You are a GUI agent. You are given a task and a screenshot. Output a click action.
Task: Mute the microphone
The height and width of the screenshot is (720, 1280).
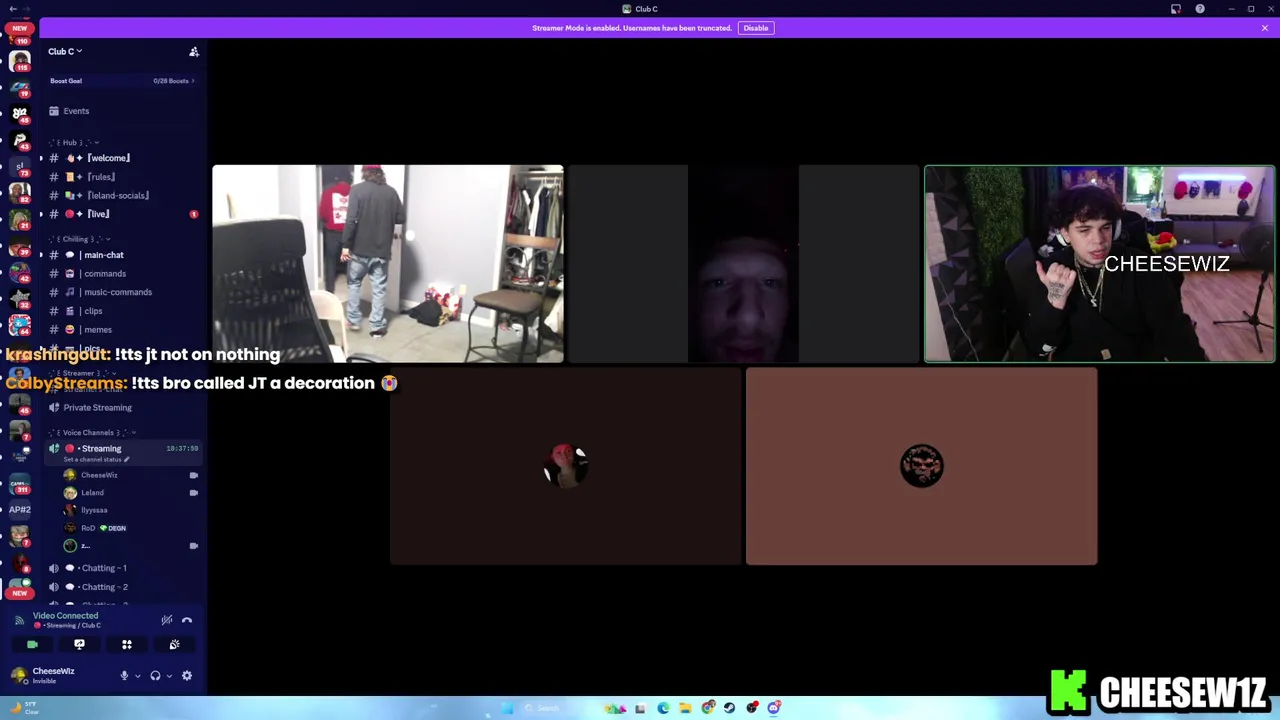[124, 676]
